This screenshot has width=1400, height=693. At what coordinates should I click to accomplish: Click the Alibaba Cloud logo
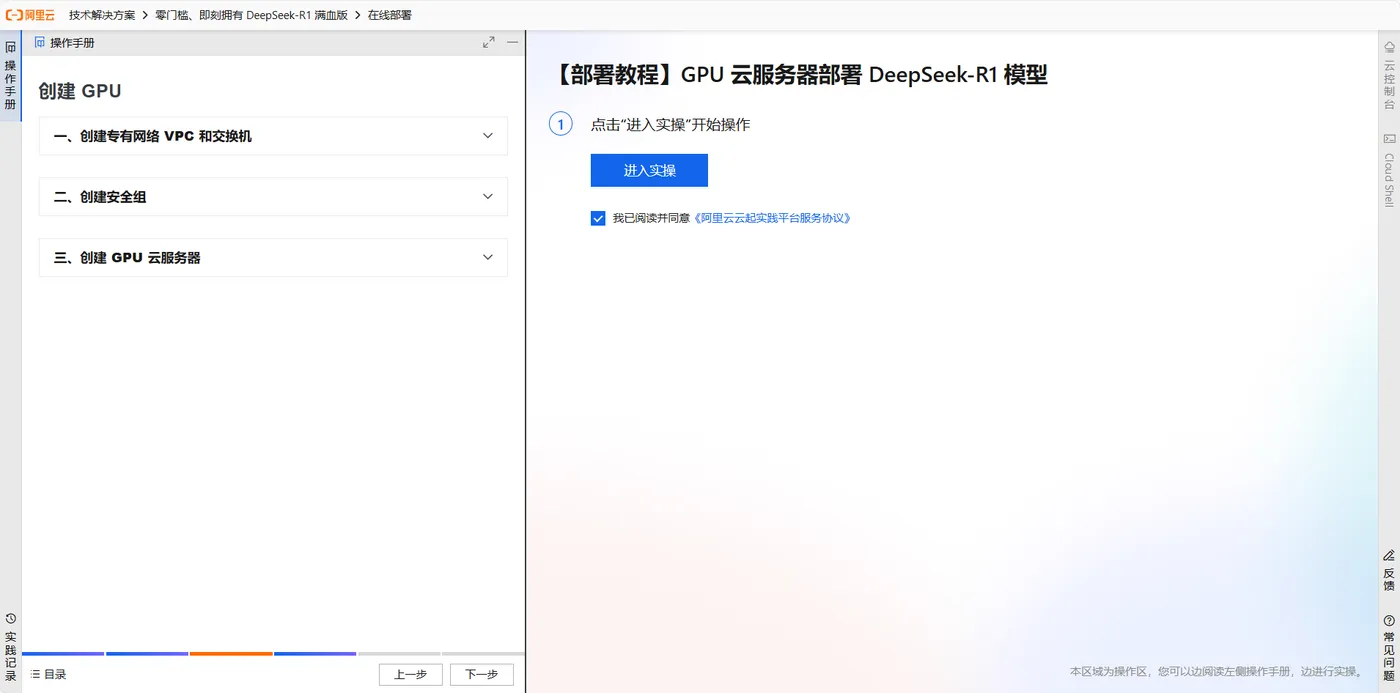(30, 15)
